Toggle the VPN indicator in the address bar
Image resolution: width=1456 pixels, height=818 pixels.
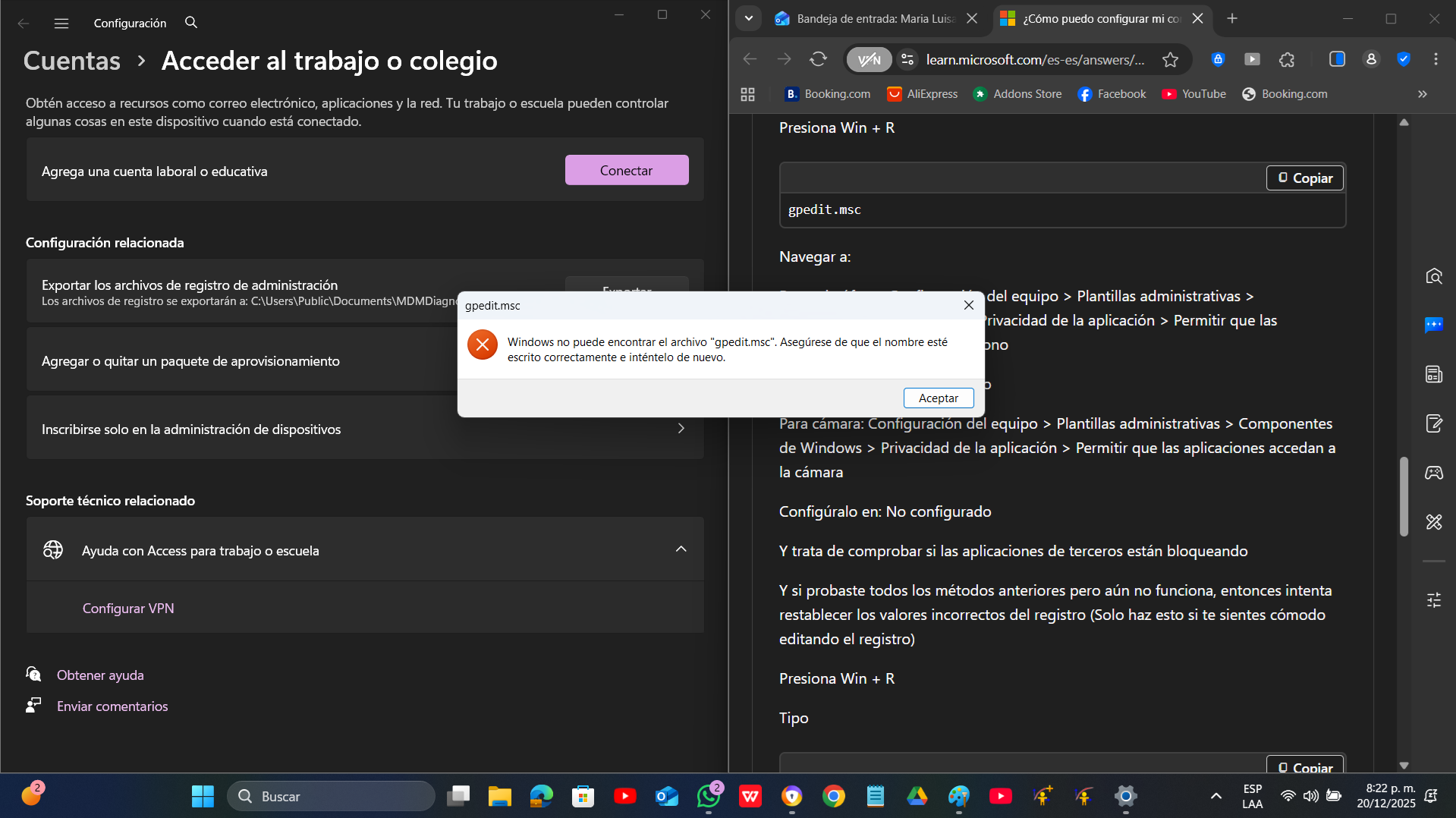tap(869, 59)
